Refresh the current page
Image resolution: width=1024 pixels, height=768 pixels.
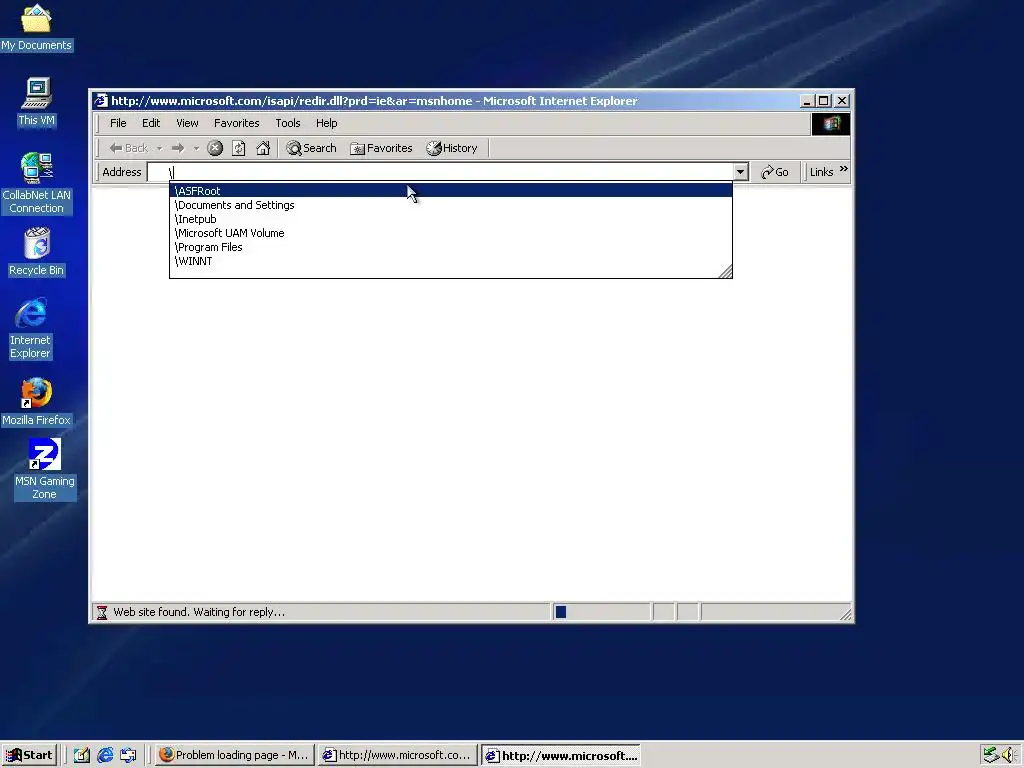pyautogui.click(x=239, y=148)
